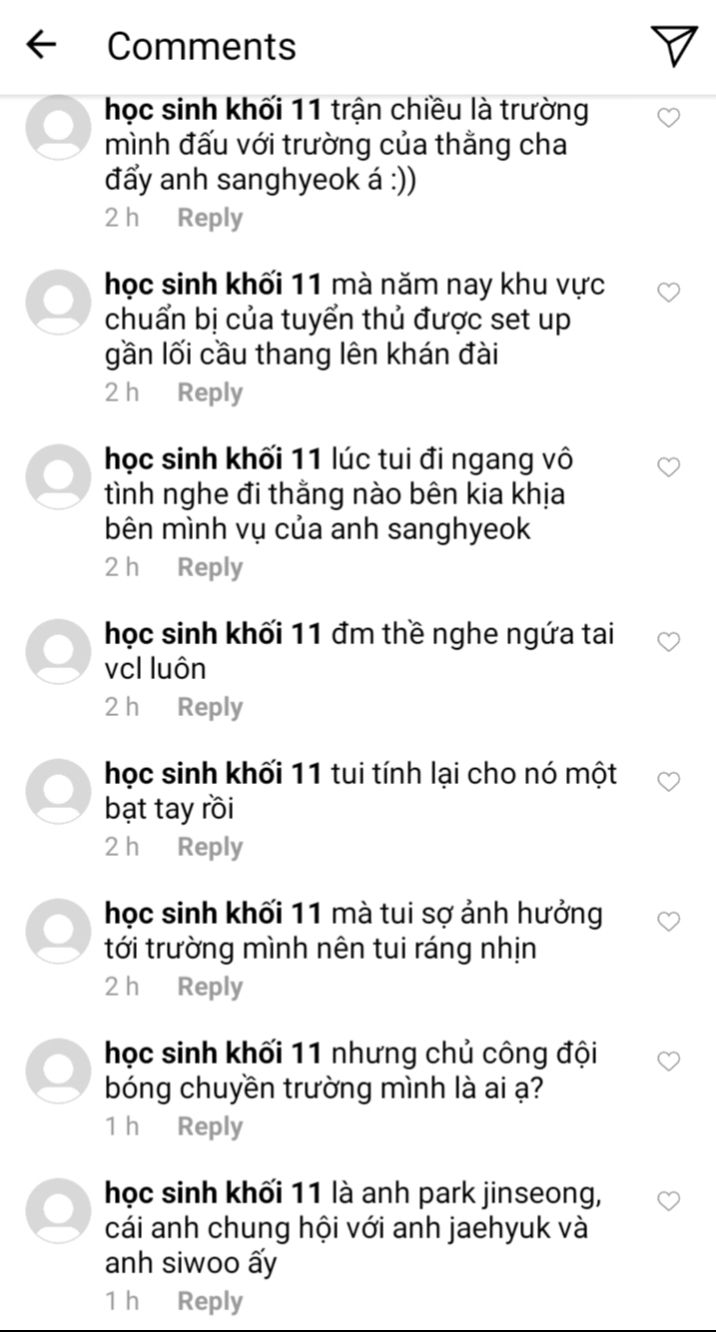This screenshot has width=716, height=1332.
Task: Tap heart on 'đm thề nghe ngứa tai' comment
Action: pyautogui.click(x=668, y=641)
